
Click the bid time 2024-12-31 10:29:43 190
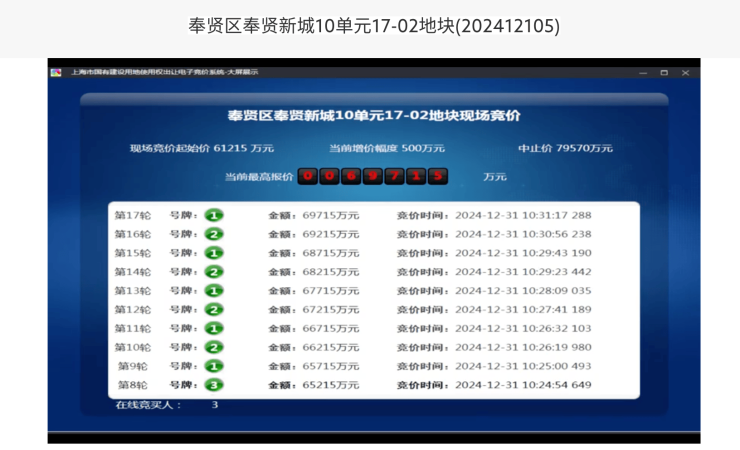523,253
